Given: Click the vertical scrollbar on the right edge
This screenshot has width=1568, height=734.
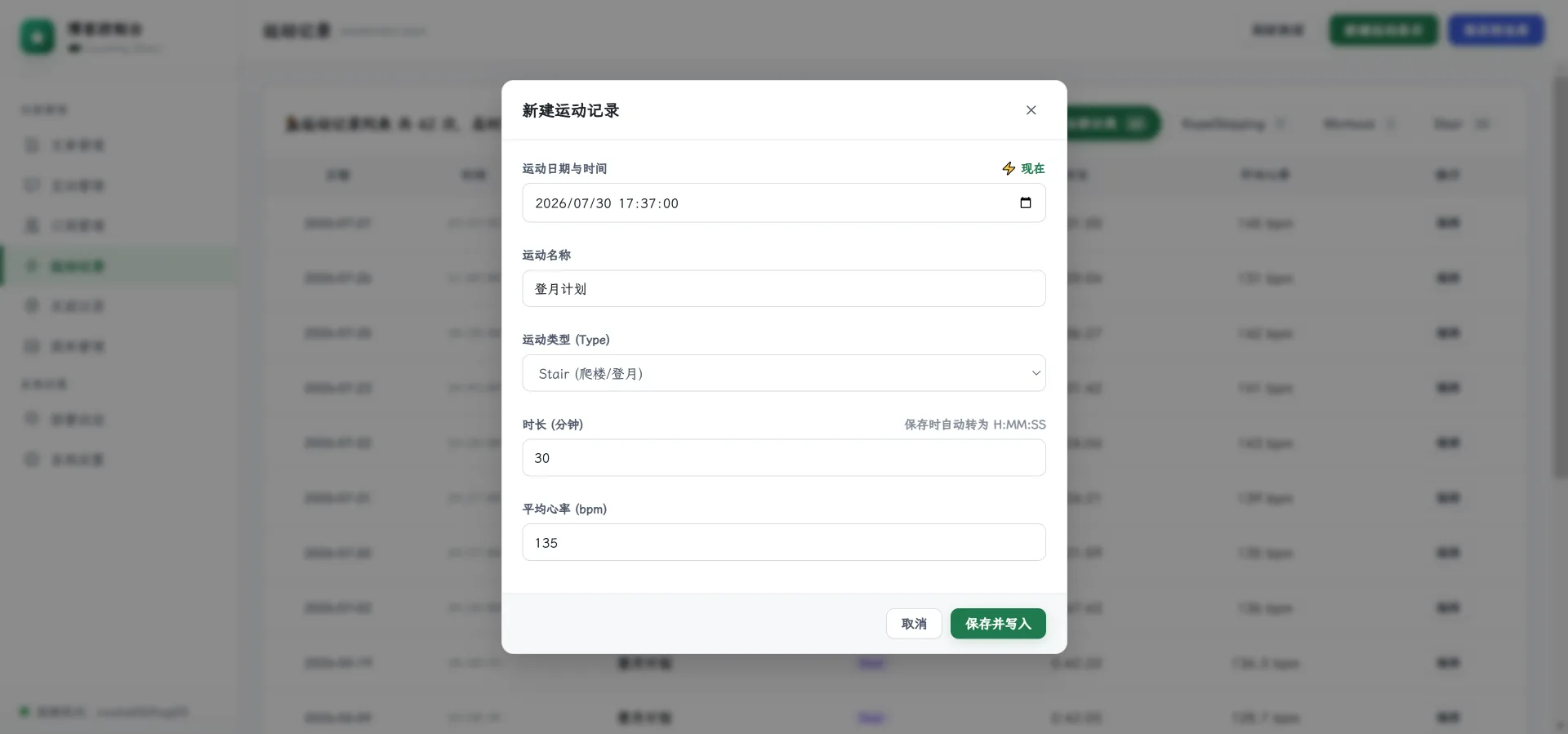Looking at the screenshot, I should (1560, 278).
